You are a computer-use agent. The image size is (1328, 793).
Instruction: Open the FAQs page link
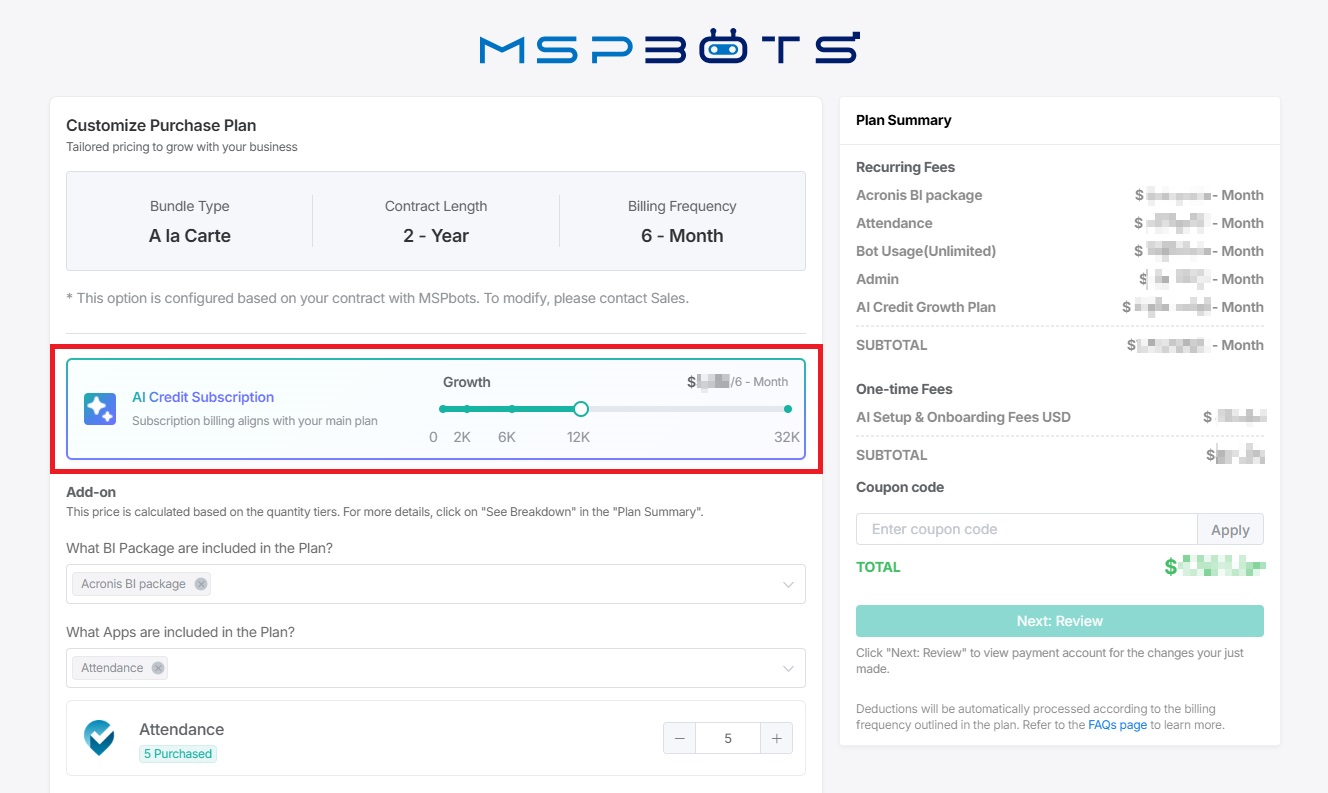pyautogui.click(x=1117, y=725)
